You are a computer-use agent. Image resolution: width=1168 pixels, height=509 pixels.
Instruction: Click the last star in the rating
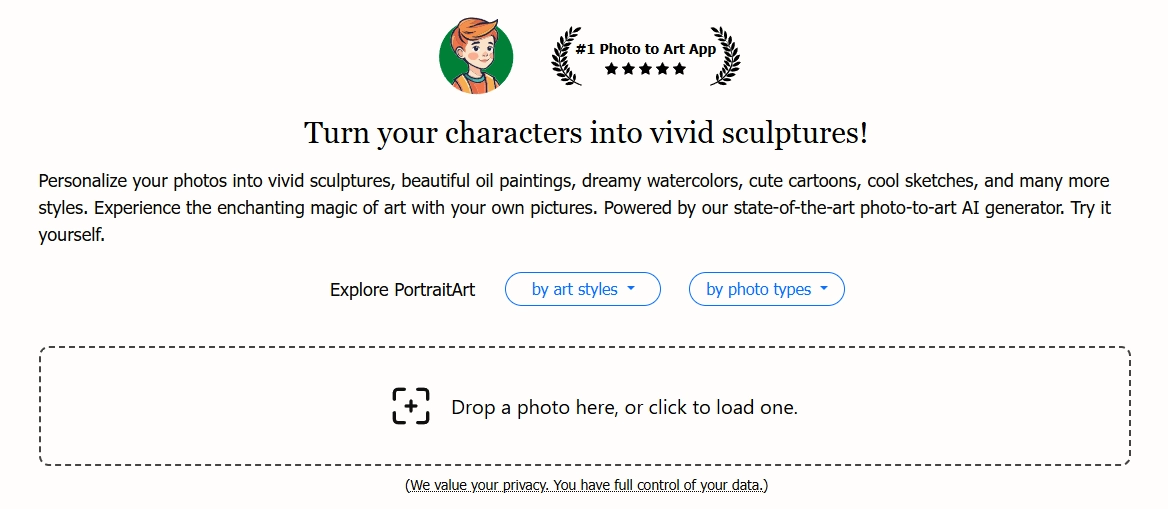click(x=680, y=69)
